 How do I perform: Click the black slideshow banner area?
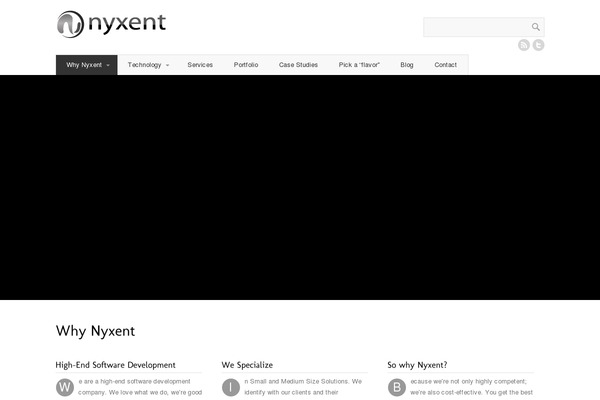[300, 187]
